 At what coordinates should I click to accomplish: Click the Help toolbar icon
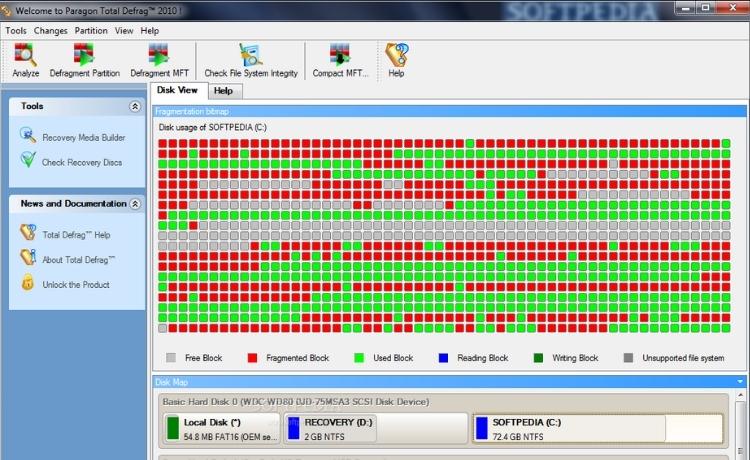[397, 55]
